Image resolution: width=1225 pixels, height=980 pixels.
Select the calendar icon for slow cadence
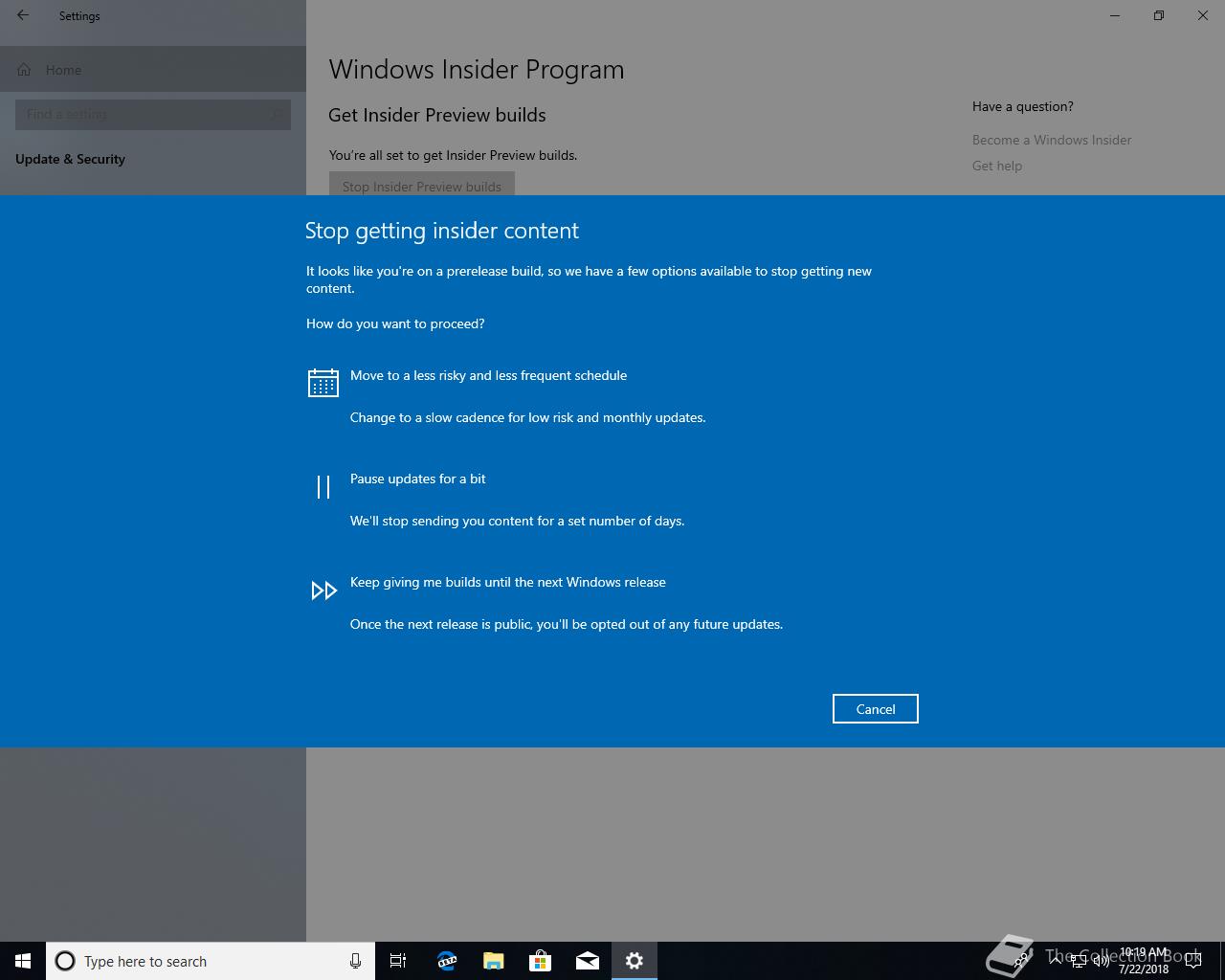coord(323,383)
